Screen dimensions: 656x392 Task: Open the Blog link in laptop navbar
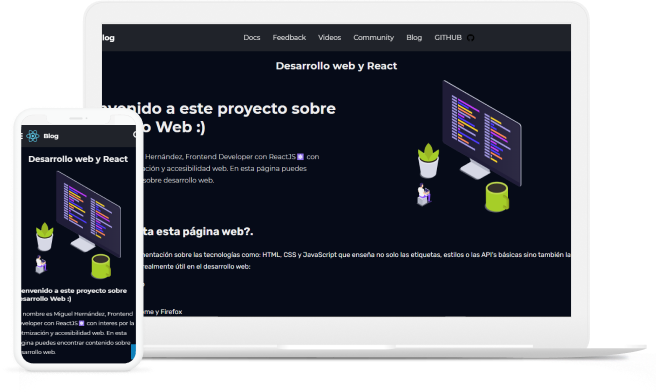coord(414,38)
